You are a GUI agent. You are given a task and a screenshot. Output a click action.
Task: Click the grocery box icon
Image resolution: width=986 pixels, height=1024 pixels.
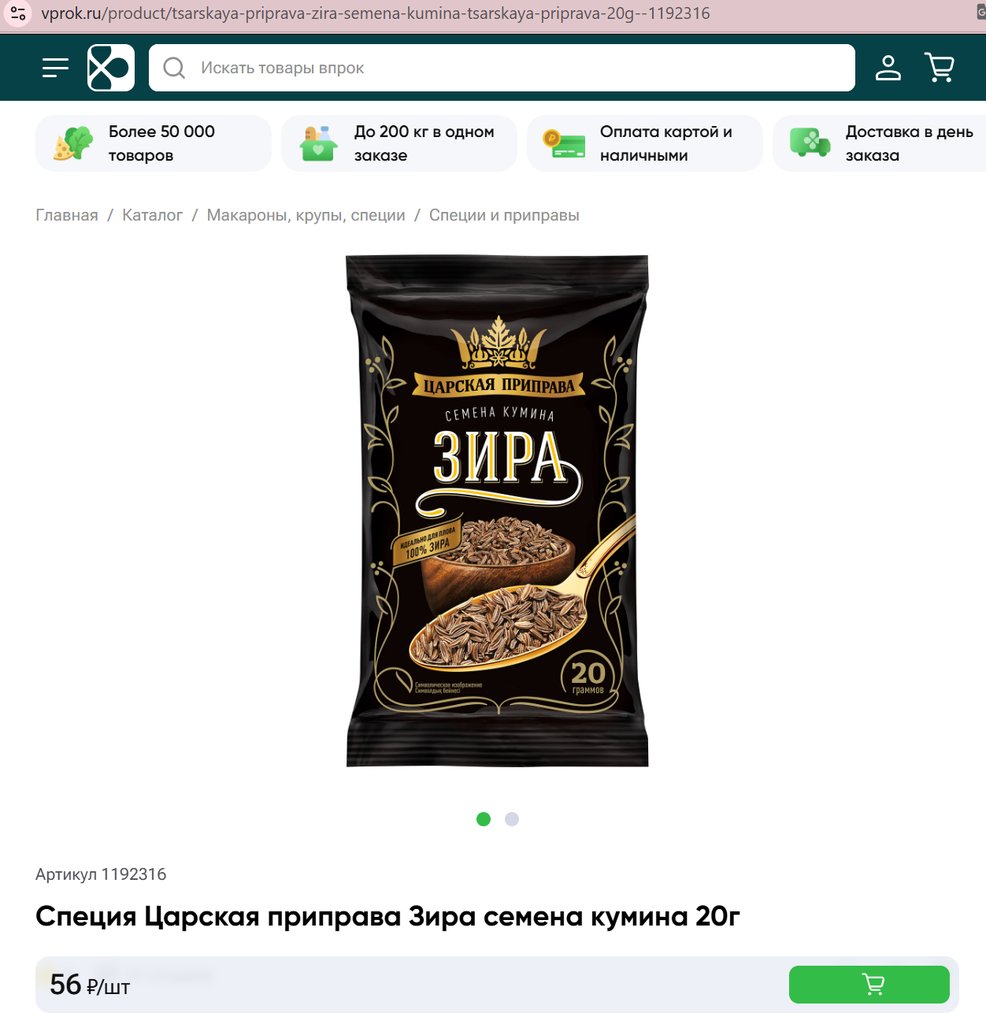coord(318,143)
